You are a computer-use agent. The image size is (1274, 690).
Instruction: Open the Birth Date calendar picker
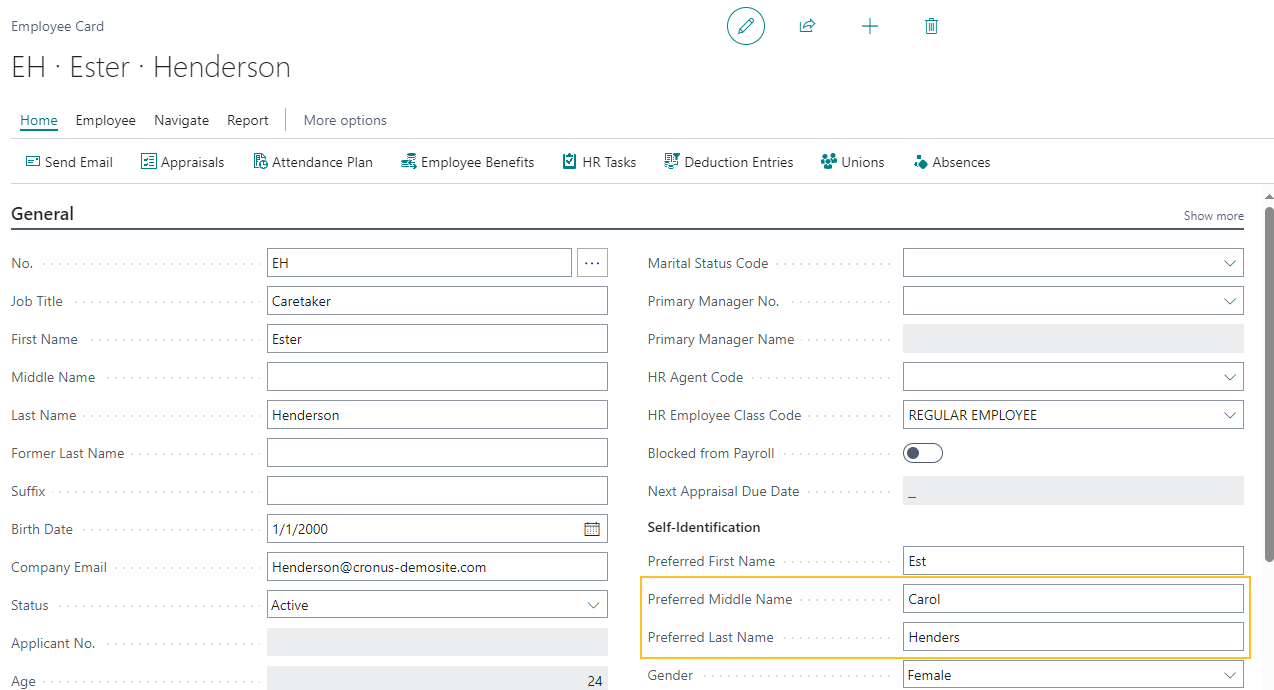(x=592, y=528)
